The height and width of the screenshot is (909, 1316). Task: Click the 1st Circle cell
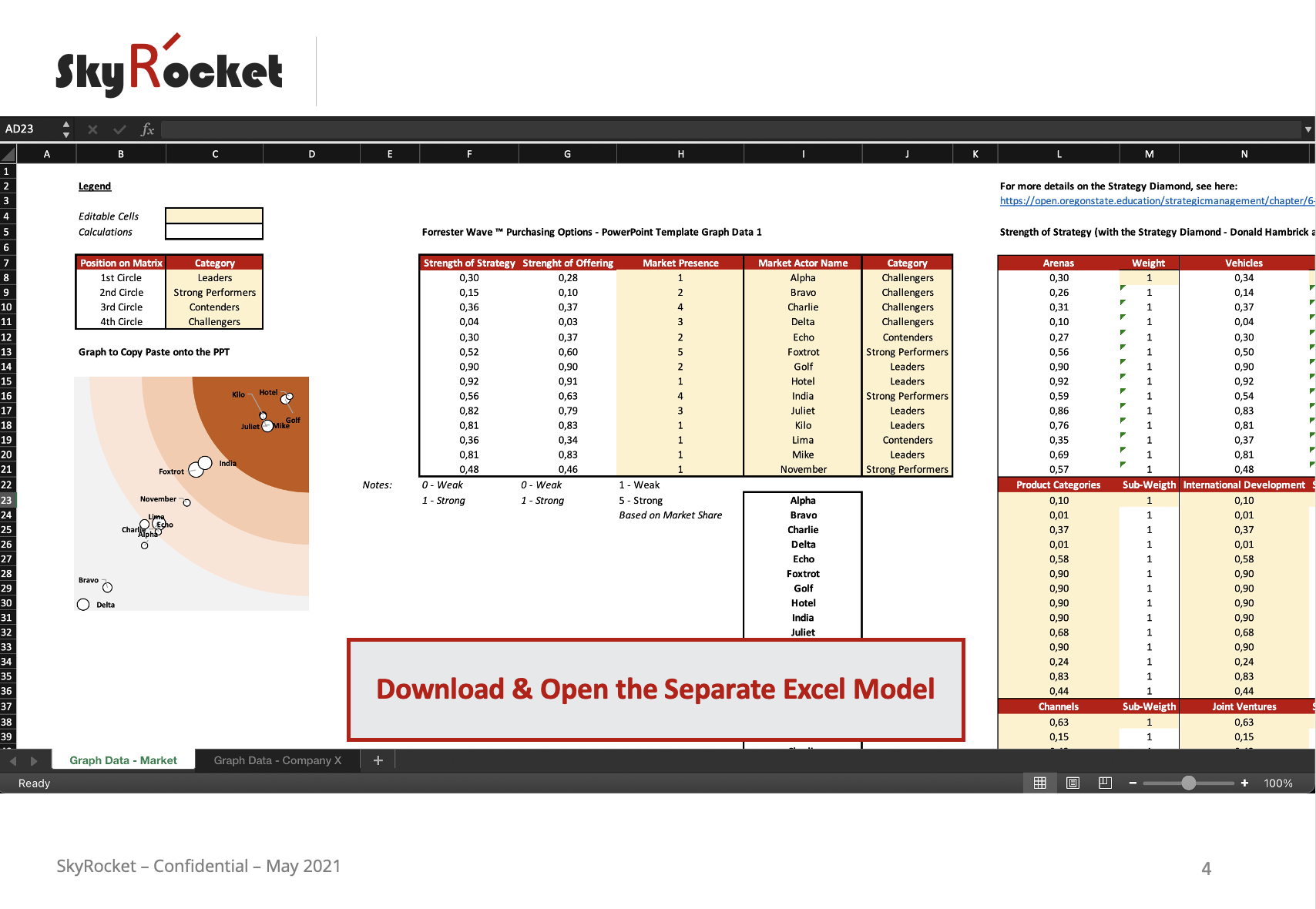(121, 278)
